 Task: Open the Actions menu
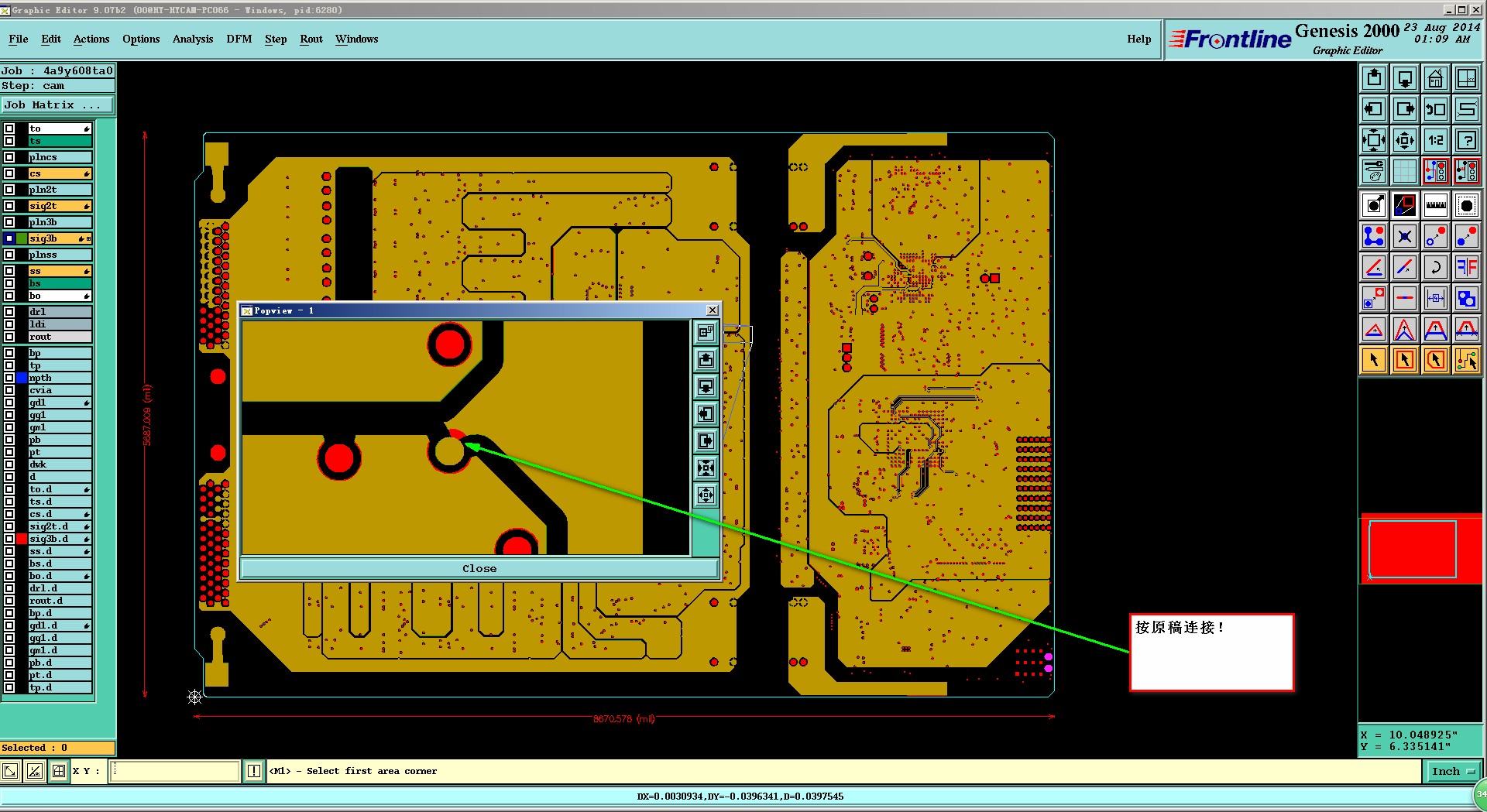click(x=91, y=39)
